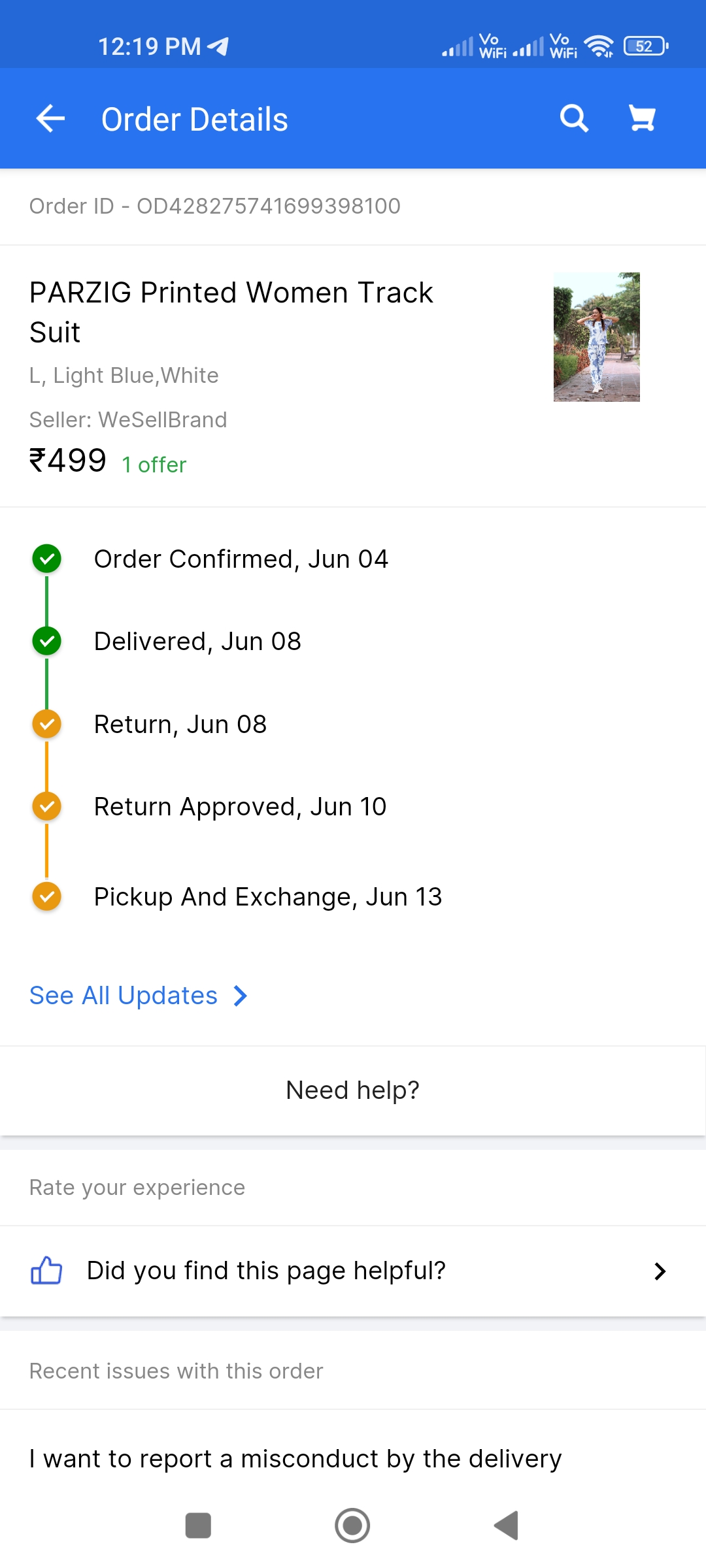706x1568 pixels.
Task: Open the misconduct report issue entry
Action: pyautogui.click(x=295, y=1459)
